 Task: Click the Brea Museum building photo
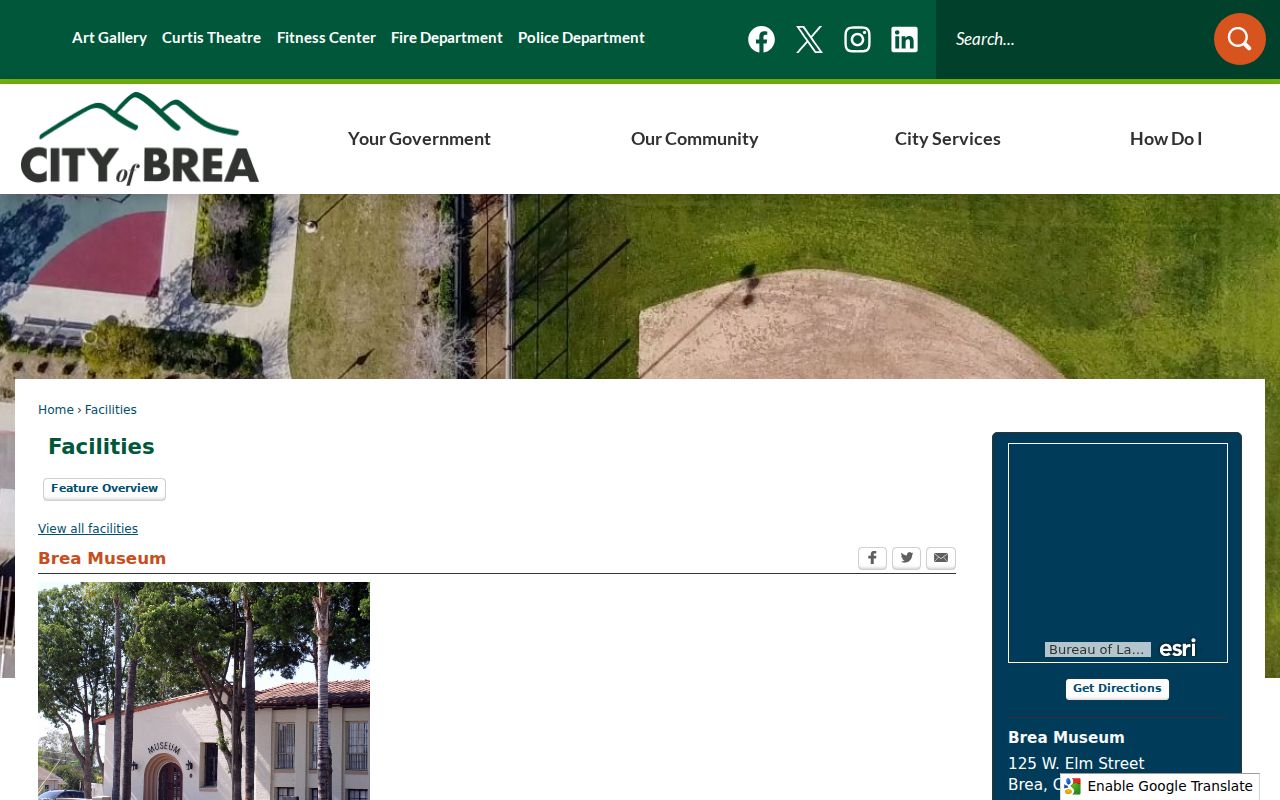pyautogui.click(x=204, y=691)
